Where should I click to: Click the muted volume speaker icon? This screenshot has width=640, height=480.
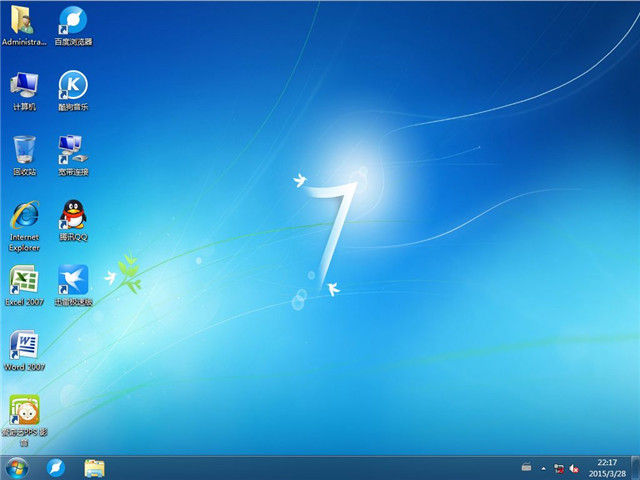point(574,469)
